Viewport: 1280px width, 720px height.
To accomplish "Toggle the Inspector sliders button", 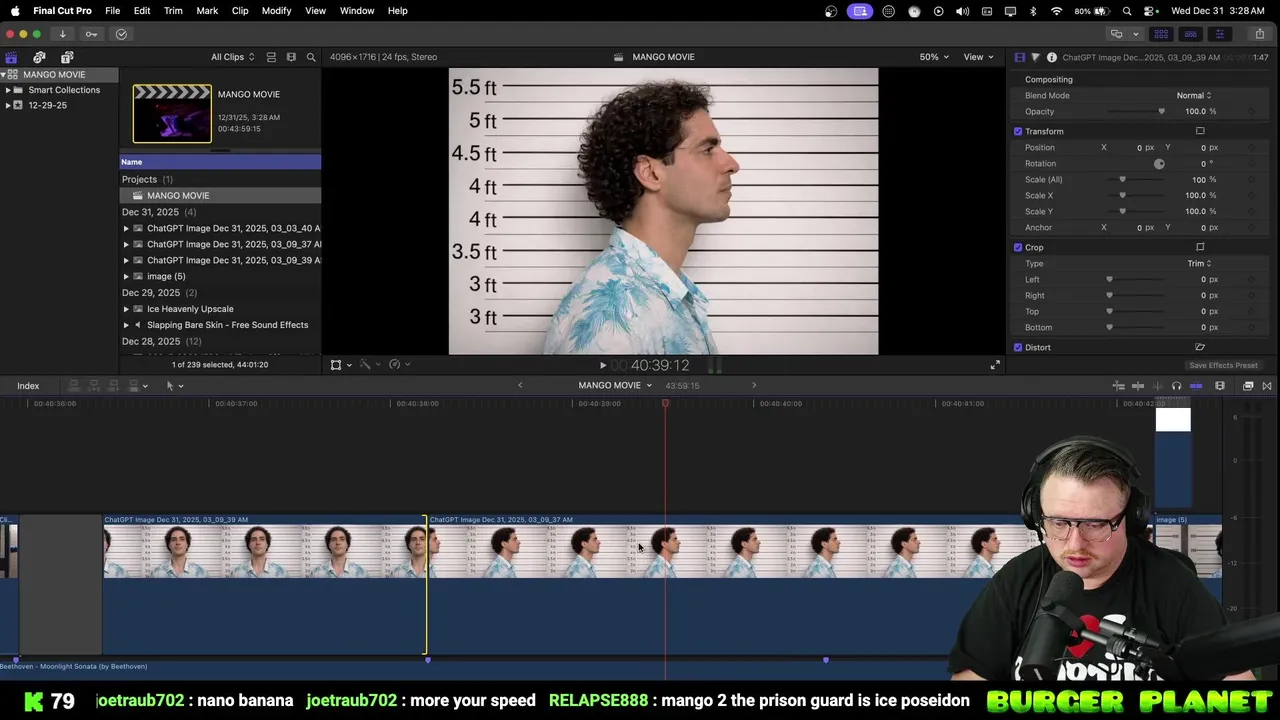I will [x=1219, y=34].
